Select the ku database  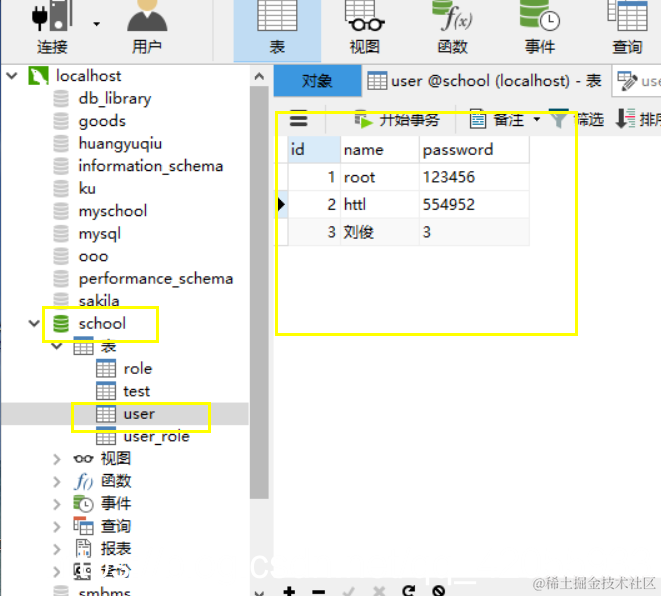(87, 188)
